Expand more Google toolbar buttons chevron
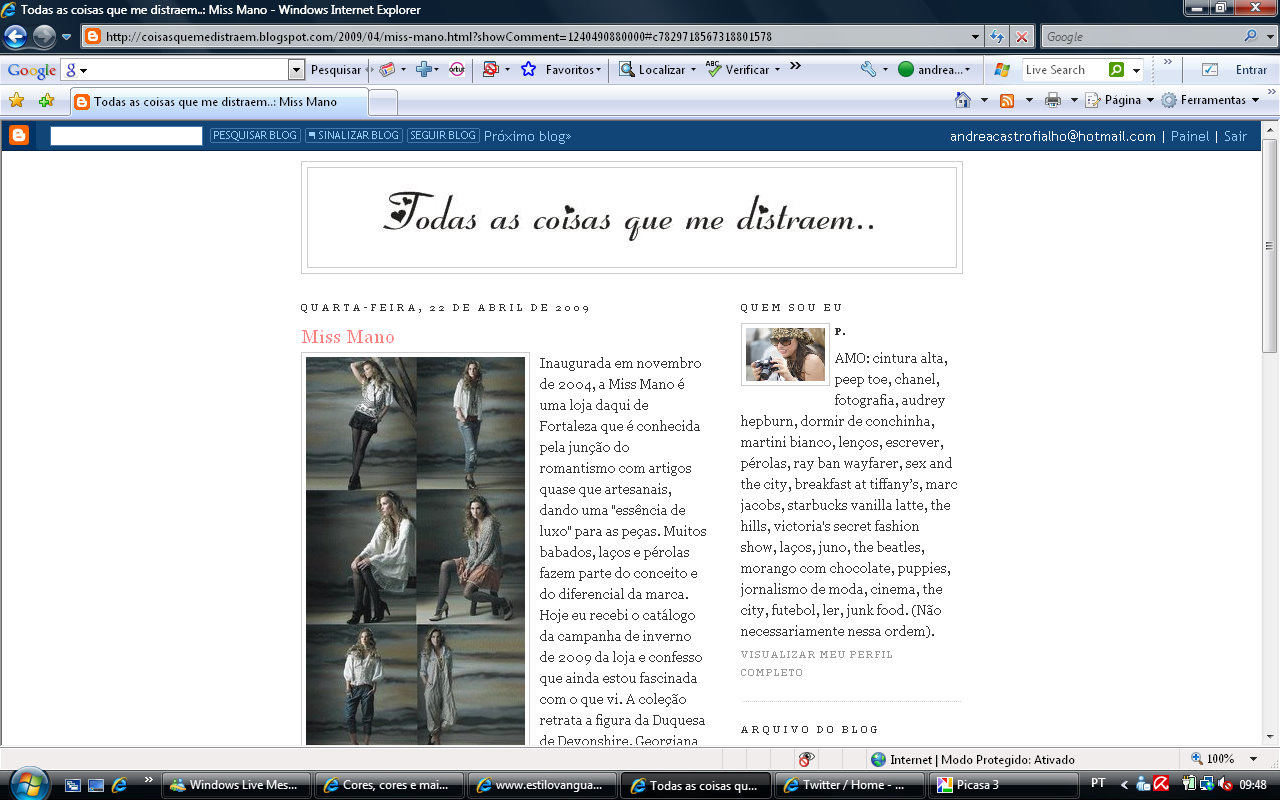Screen dimensions: 1280x800 click(x=795, y=66)
